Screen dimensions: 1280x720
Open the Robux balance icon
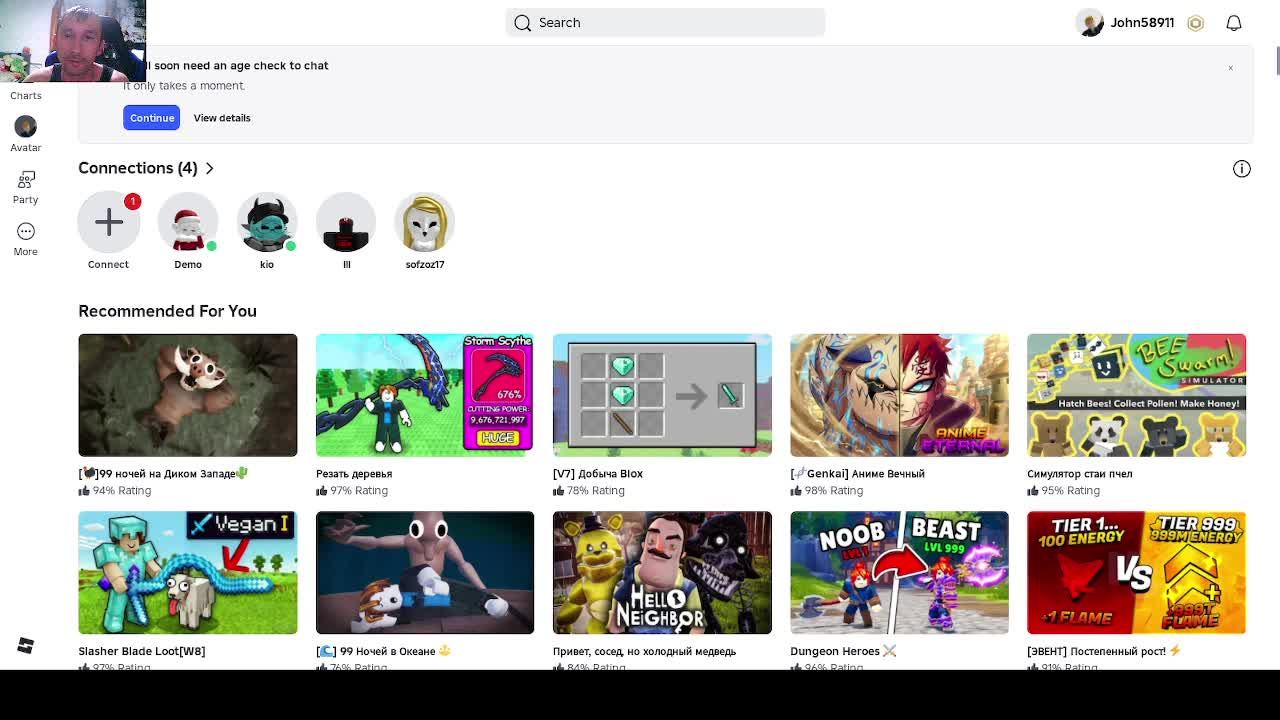[1196, 23]
